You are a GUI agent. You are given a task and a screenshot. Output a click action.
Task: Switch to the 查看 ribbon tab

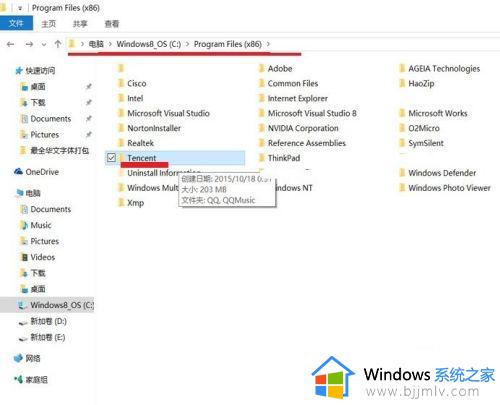(112, 24)
